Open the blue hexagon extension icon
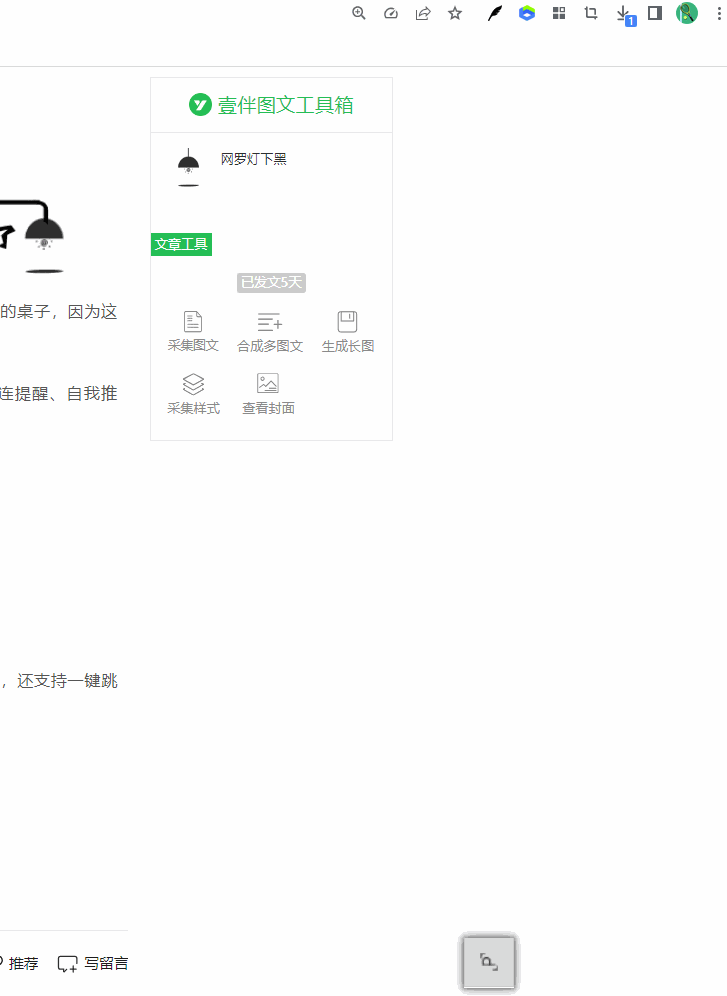Image resolution: width=727 pixels, height=996 pixels. coord(527,13)
